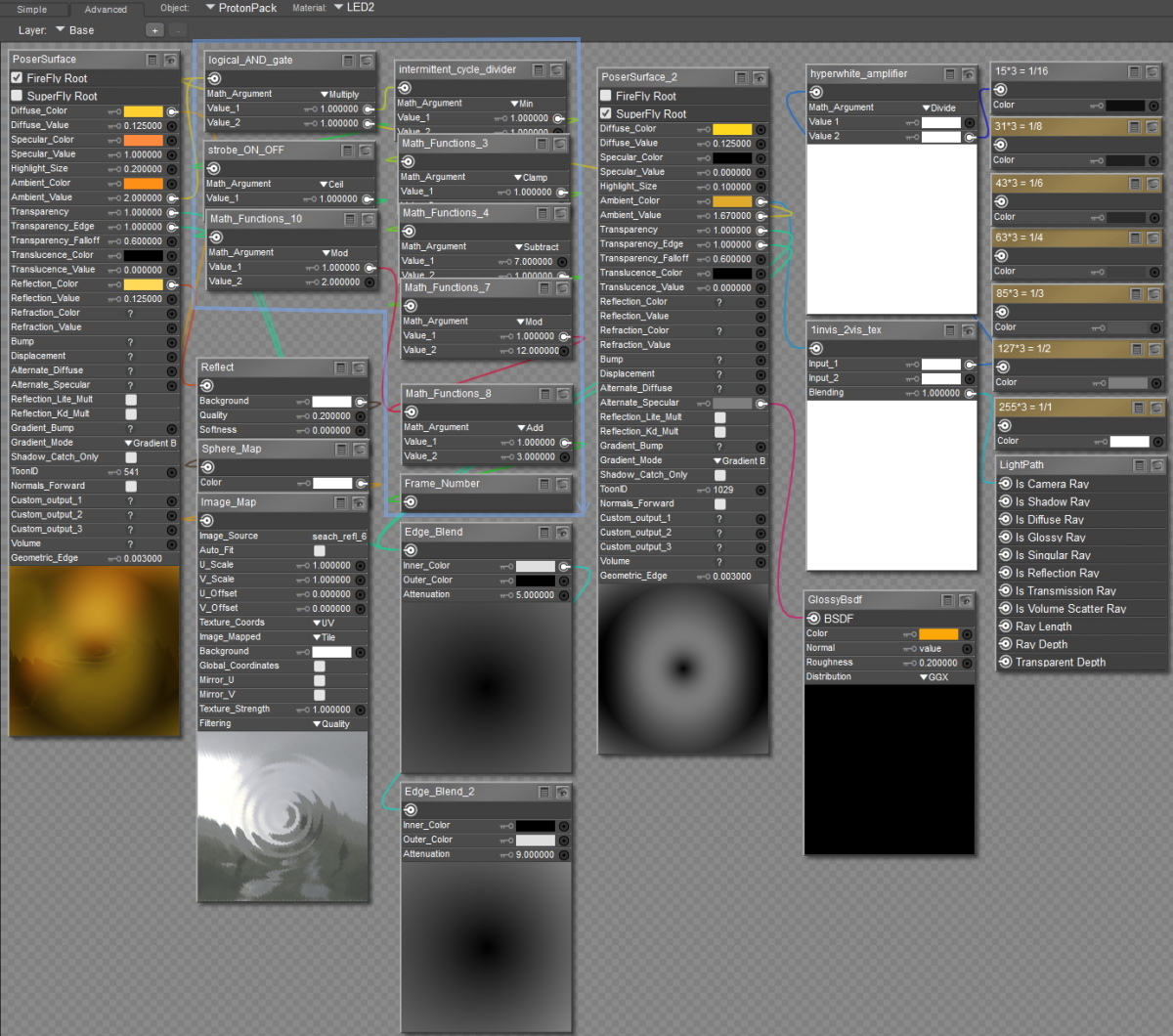The height and width of the screenshot is (1036, 1173).
Task: Click the BSDF output plug on GlossyBsdf
Action: coord(813,618)
